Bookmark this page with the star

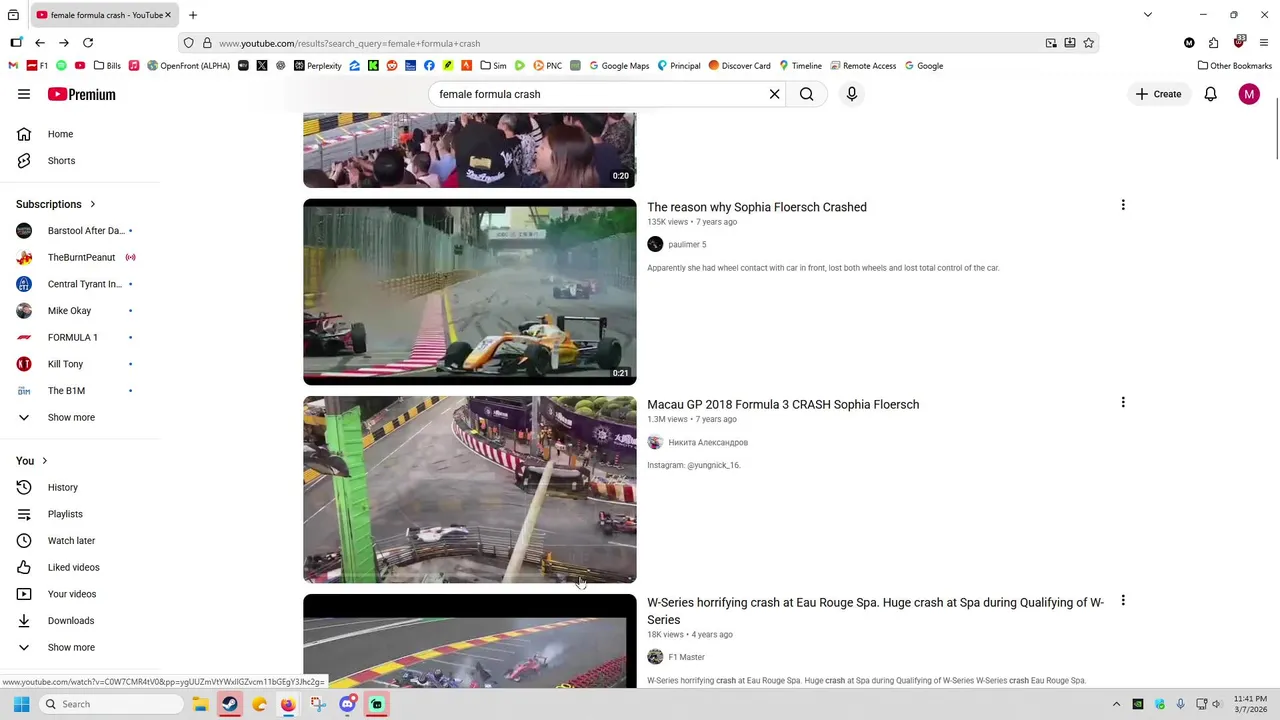(x=1089, y=43)
